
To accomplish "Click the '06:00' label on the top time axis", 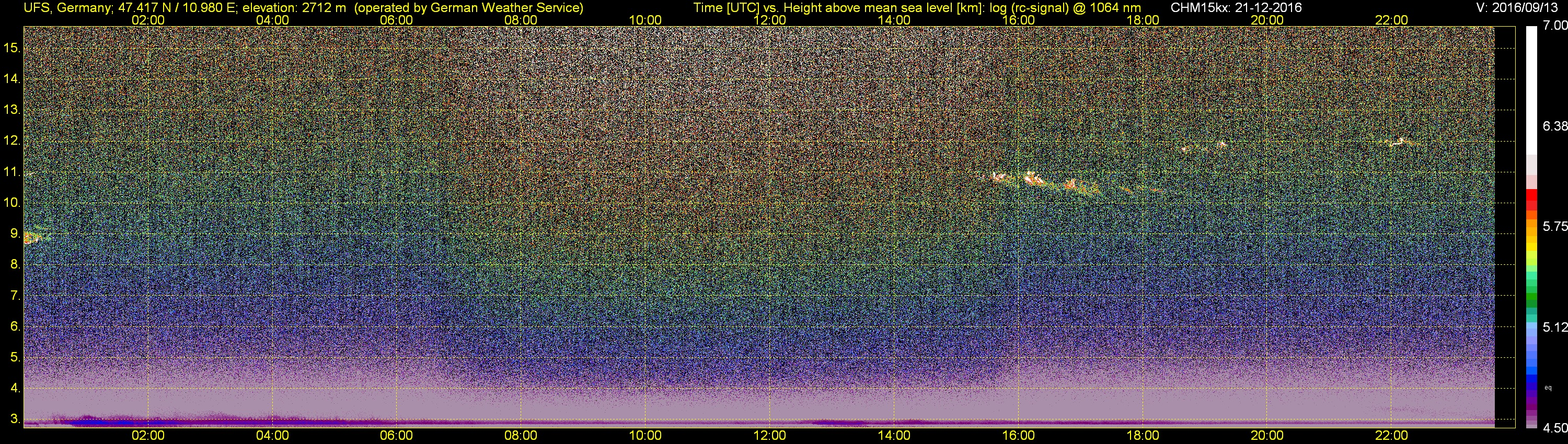I will (396, 20).
